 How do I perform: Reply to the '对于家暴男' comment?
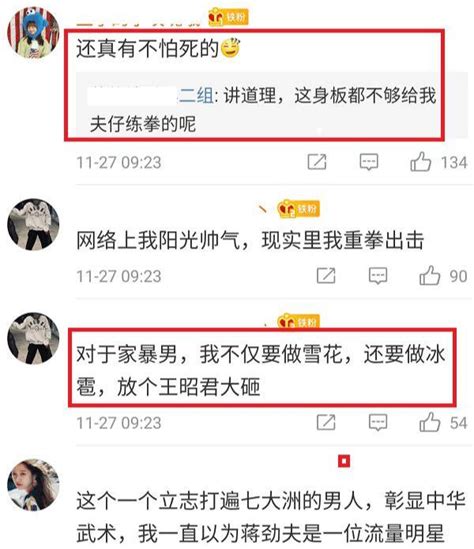click(x=378, y=422)
